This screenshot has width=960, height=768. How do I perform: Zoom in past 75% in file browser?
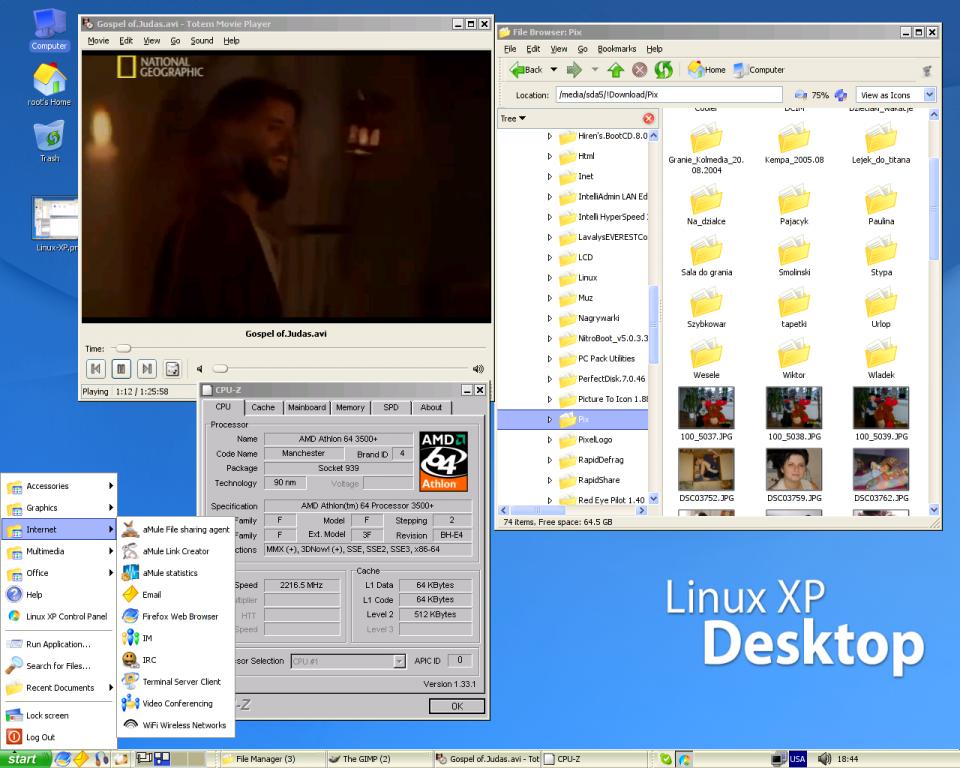[841, 95]
